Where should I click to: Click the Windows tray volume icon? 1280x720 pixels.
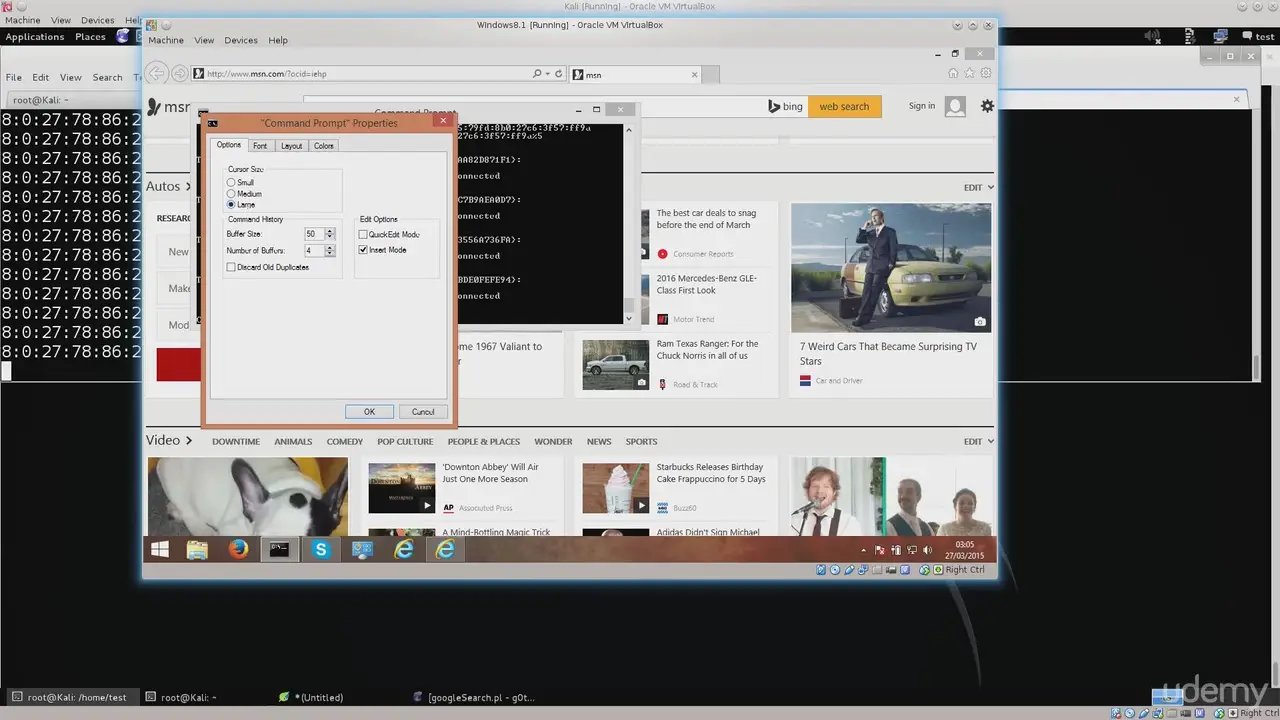click(x=925, y=550)
